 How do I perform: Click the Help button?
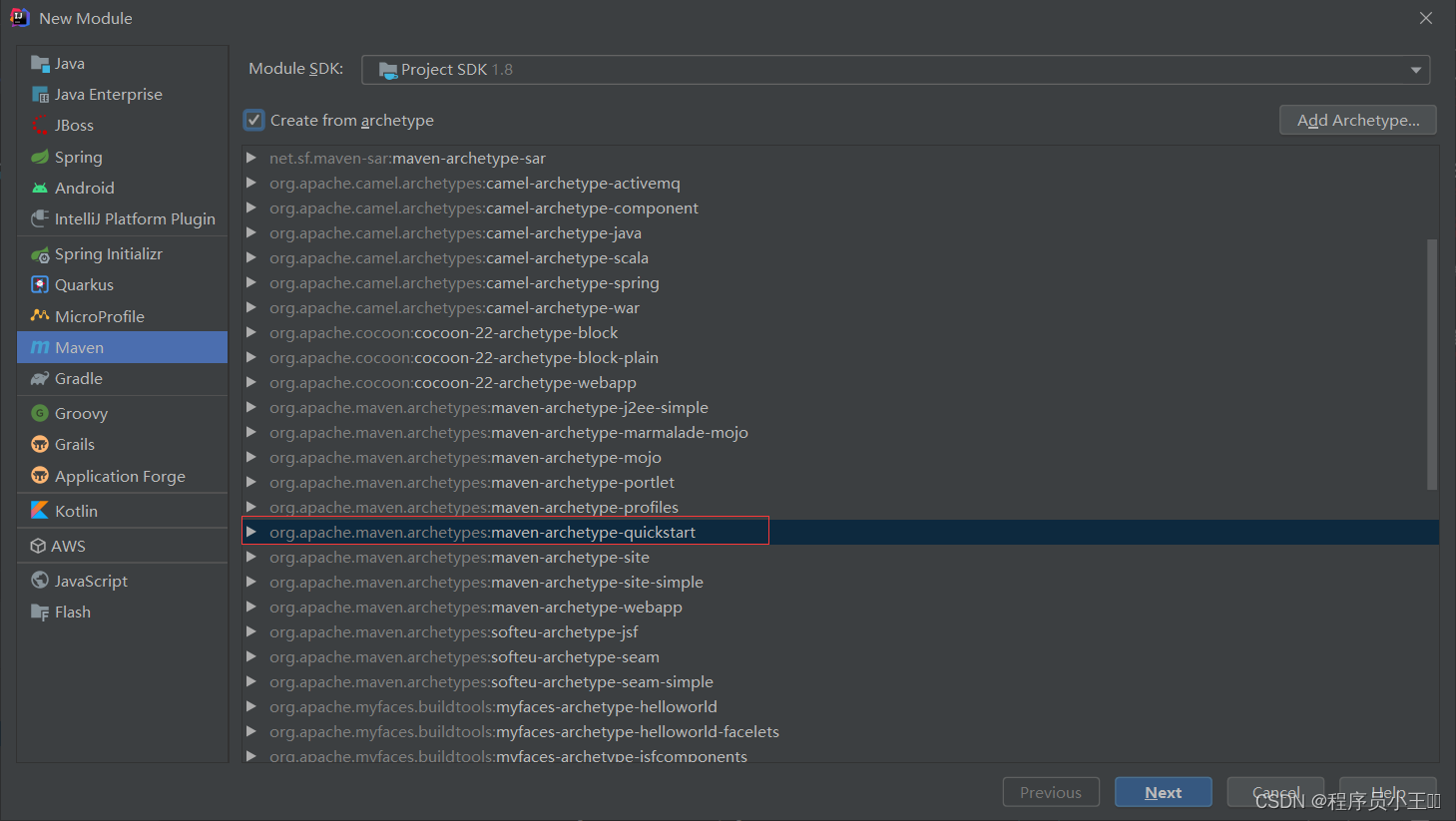coord(1387,792)
